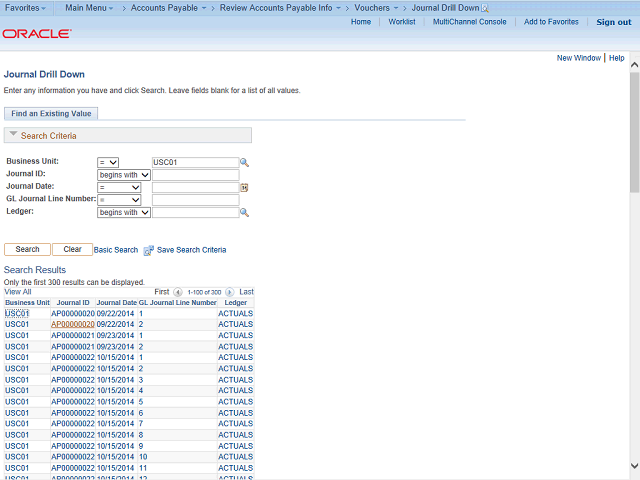
Task: Jump to Last results page
Action: click(246, 292)
